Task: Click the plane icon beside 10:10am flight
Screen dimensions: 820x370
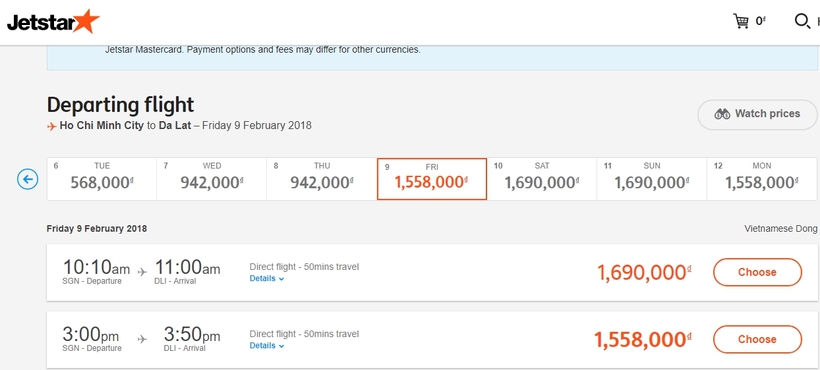Action: (142, 272)
